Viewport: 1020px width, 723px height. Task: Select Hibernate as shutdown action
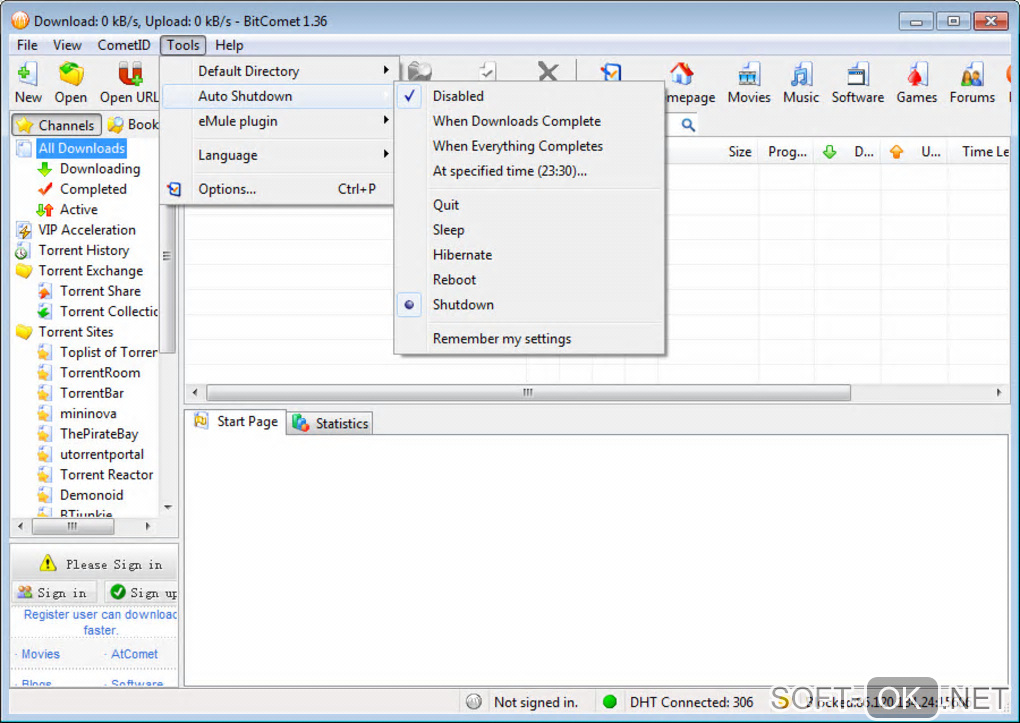click(x=530, y=255)
